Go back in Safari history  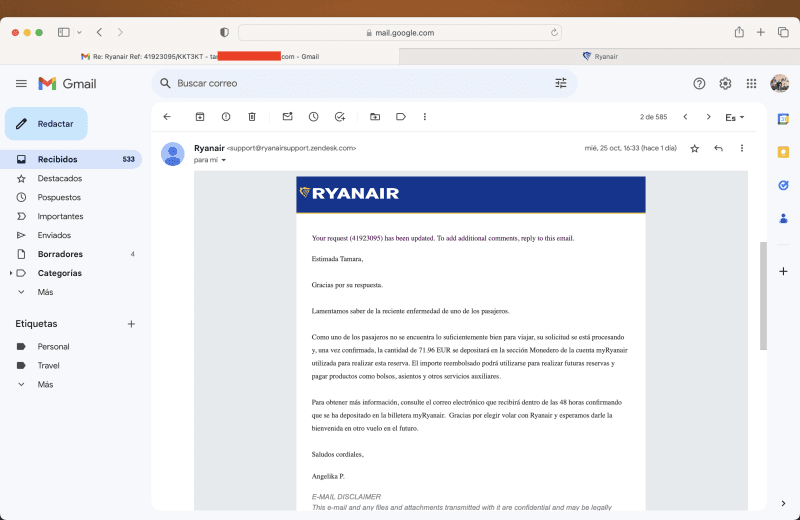pyautogui.click(x=99, y=32)
